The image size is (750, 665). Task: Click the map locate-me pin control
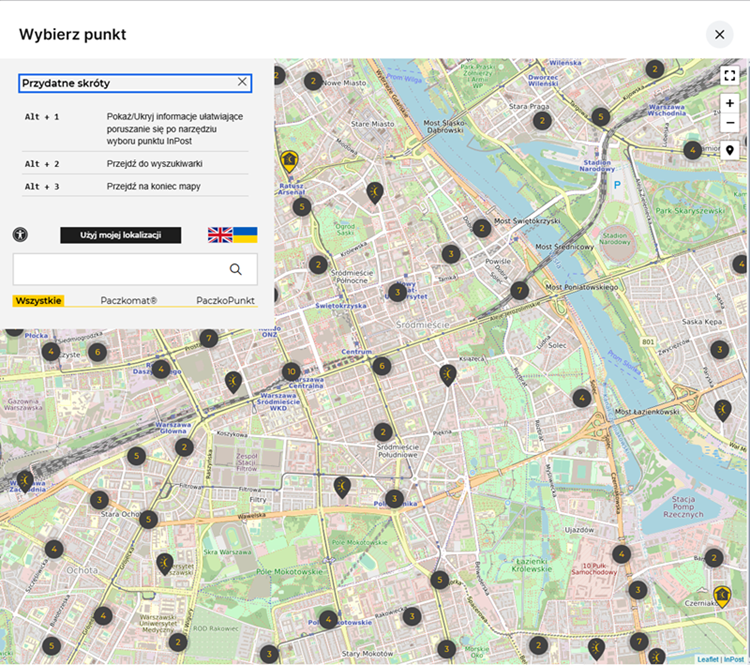[730, 150]
